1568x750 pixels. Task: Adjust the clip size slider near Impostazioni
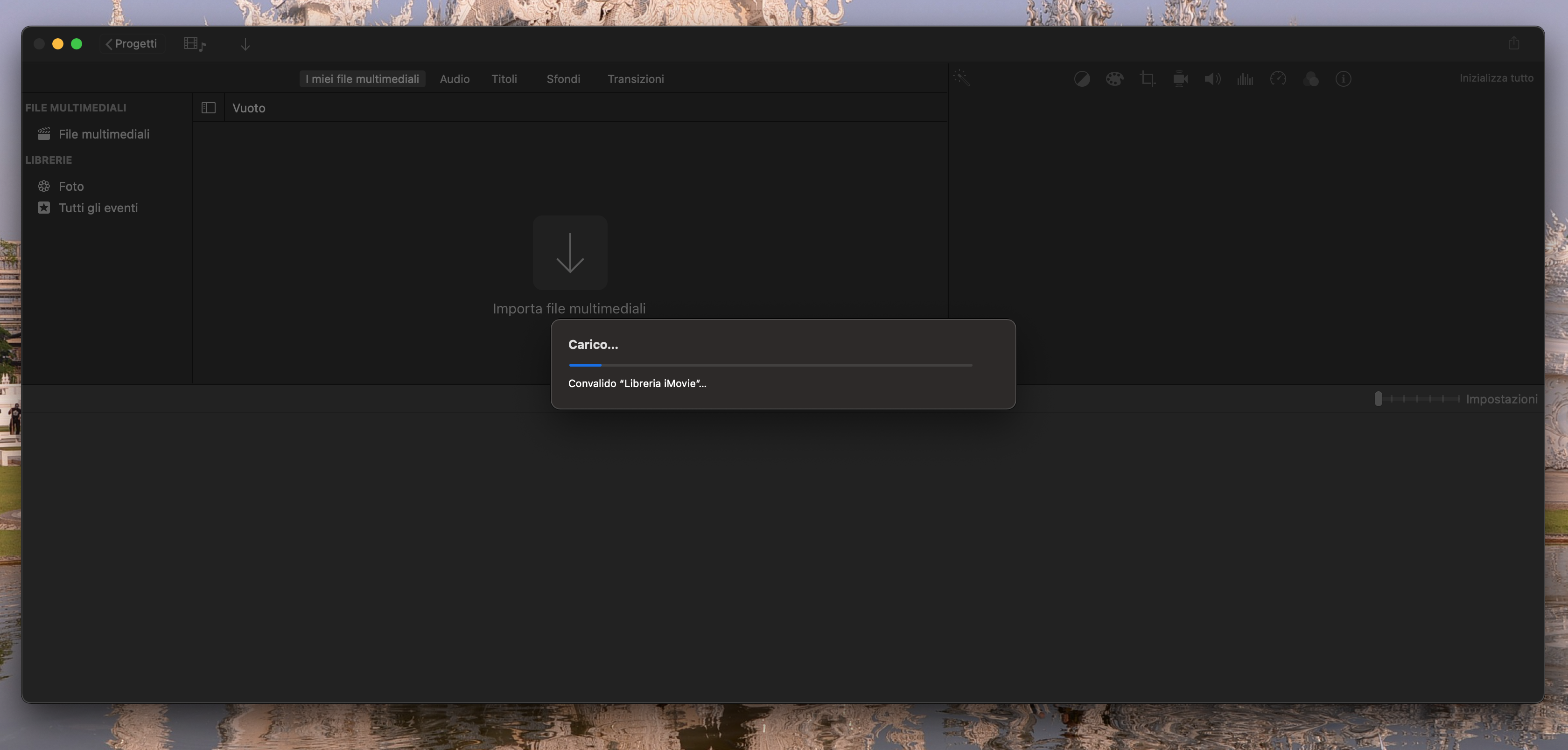coord(1379,399)
